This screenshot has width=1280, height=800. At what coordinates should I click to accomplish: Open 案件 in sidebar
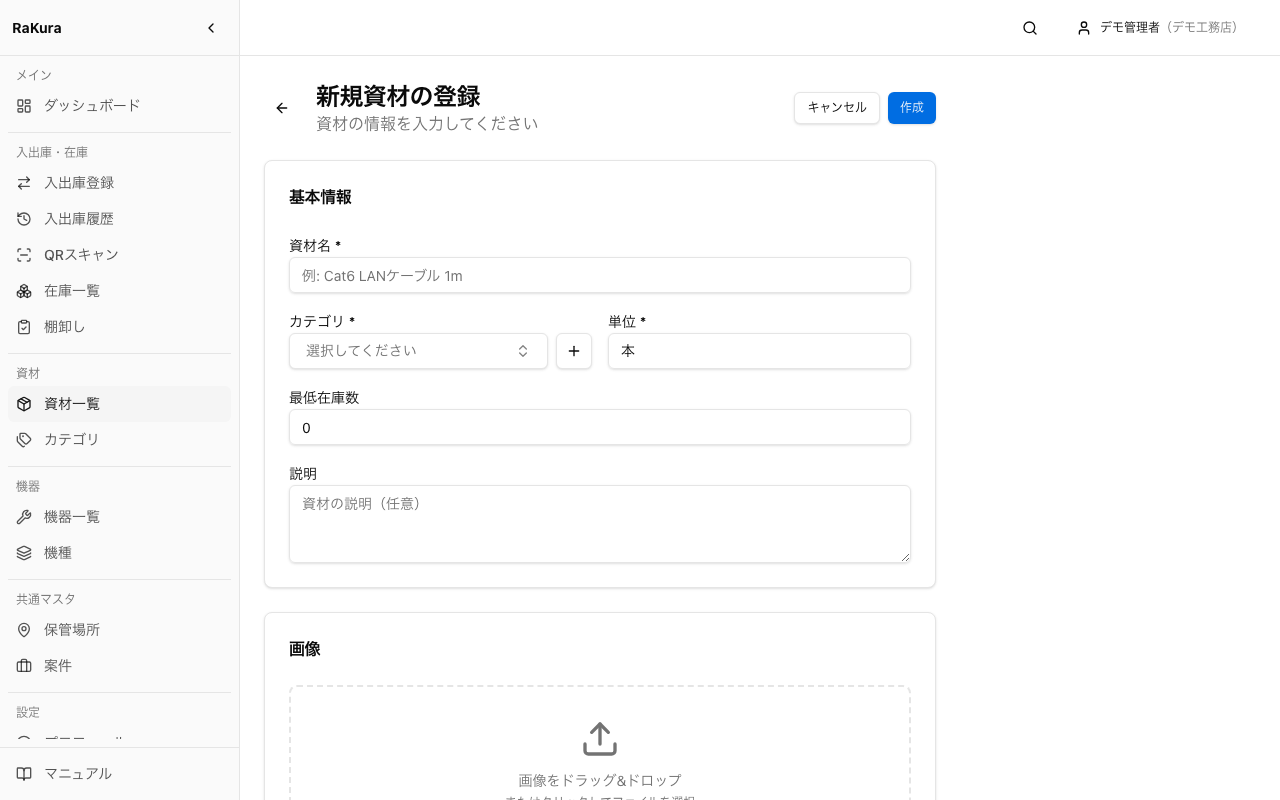[x=119, y=666]
